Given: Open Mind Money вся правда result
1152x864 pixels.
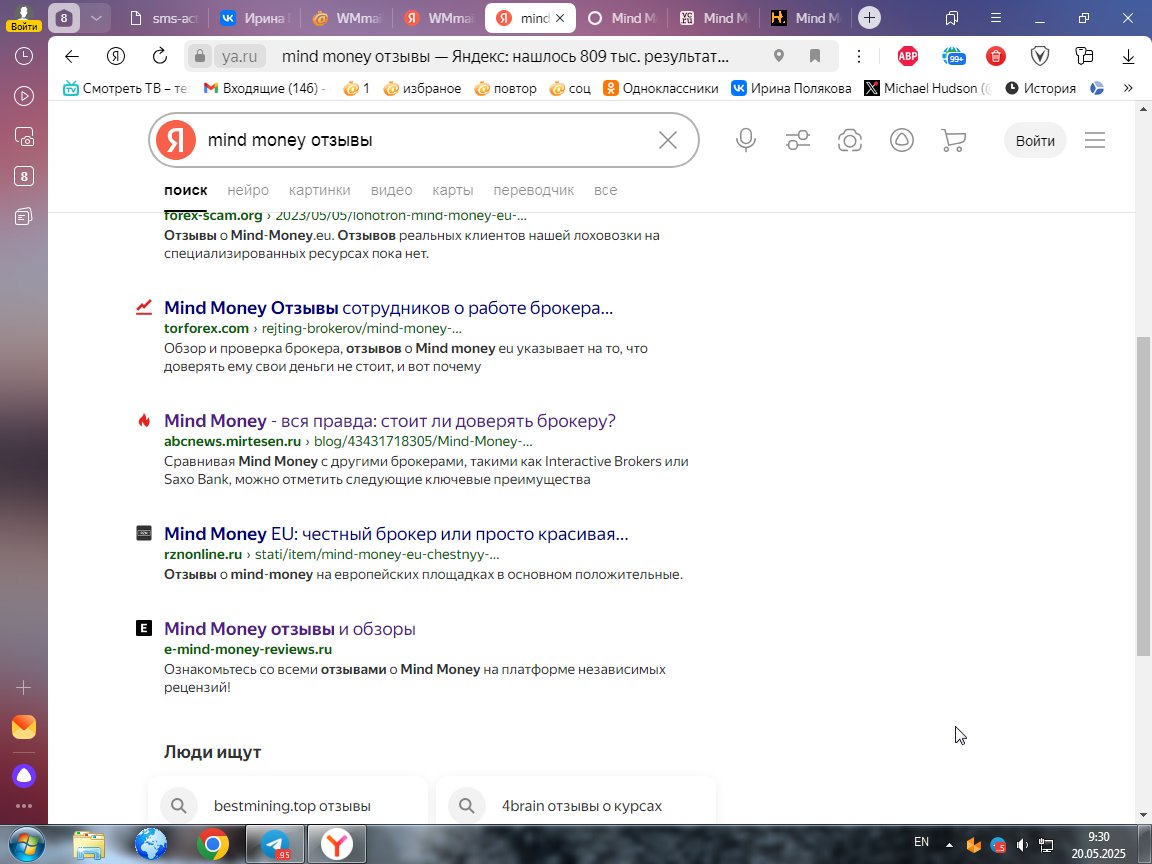Looking at the screenshot, I should point(389,421).
